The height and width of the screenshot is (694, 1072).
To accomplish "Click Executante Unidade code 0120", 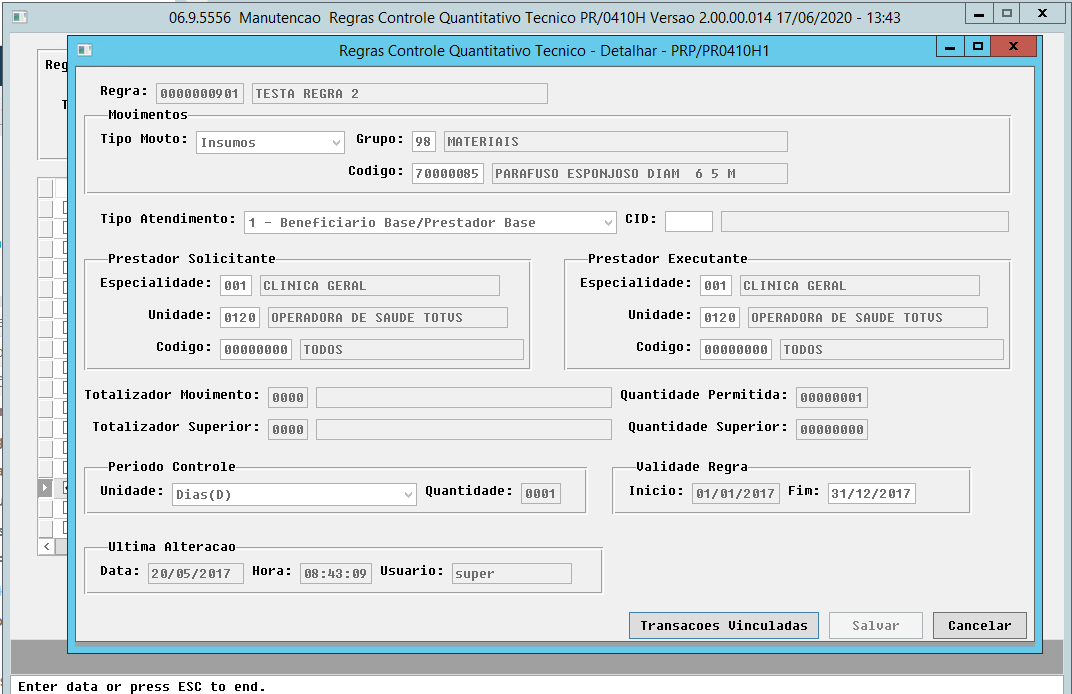I will 720,318.
